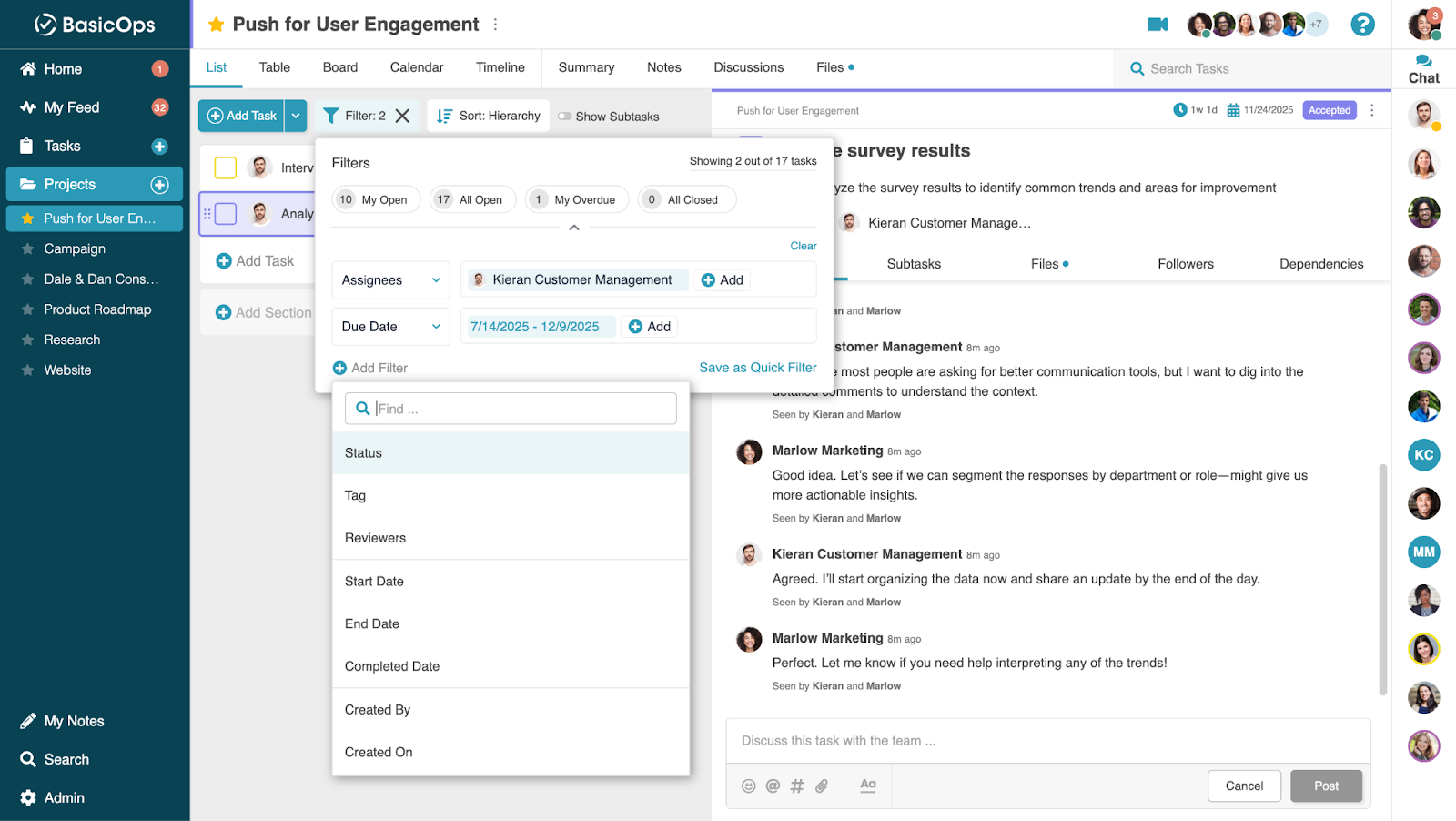1456x821 pixels.
Task: Toggle the Show Subtasks switch
Action: pos(565,117)
